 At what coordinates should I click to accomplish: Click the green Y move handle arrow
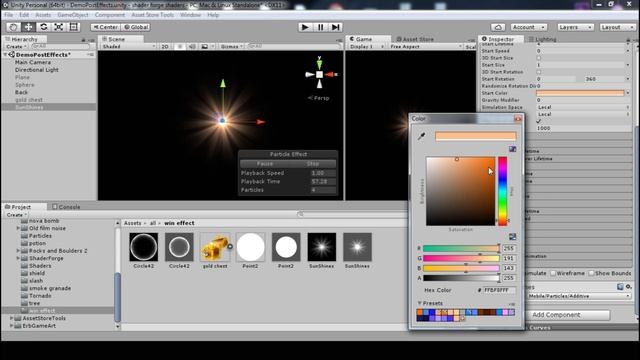tap(223, 83)
